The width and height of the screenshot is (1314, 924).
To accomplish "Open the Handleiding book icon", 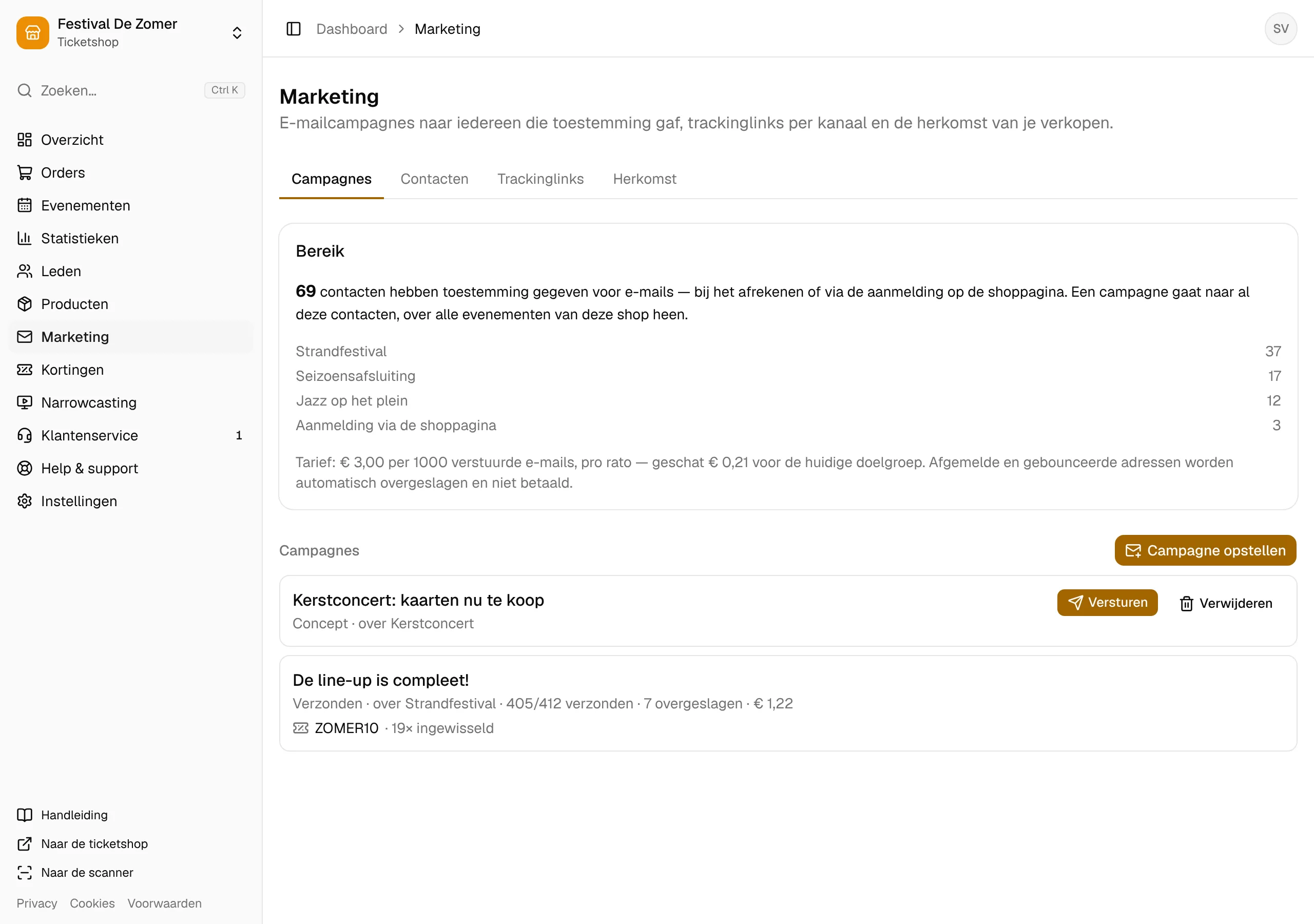I will [25, 815].
